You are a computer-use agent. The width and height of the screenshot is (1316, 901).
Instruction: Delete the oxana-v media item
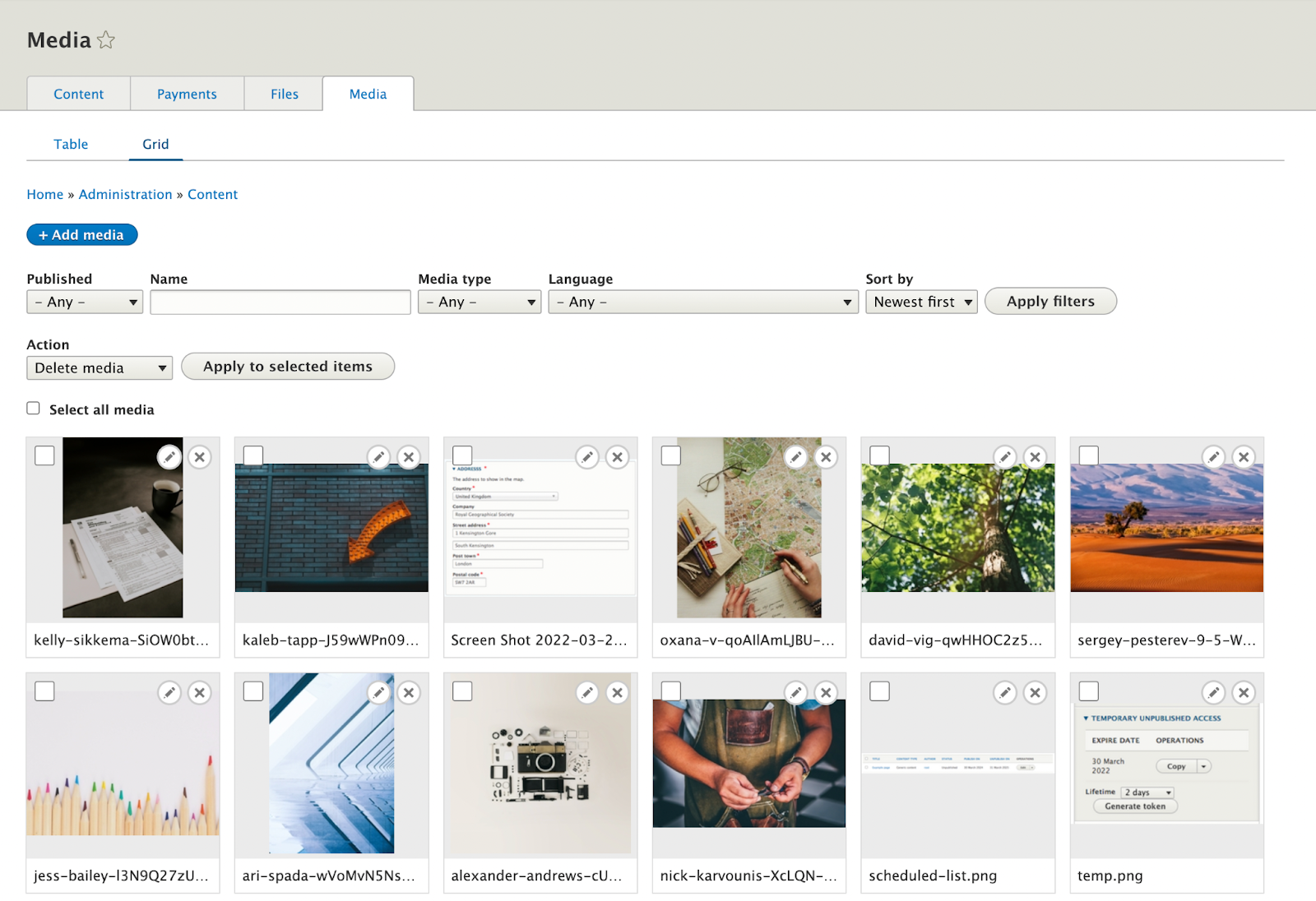pyautogui.click(x=827, y=457)
